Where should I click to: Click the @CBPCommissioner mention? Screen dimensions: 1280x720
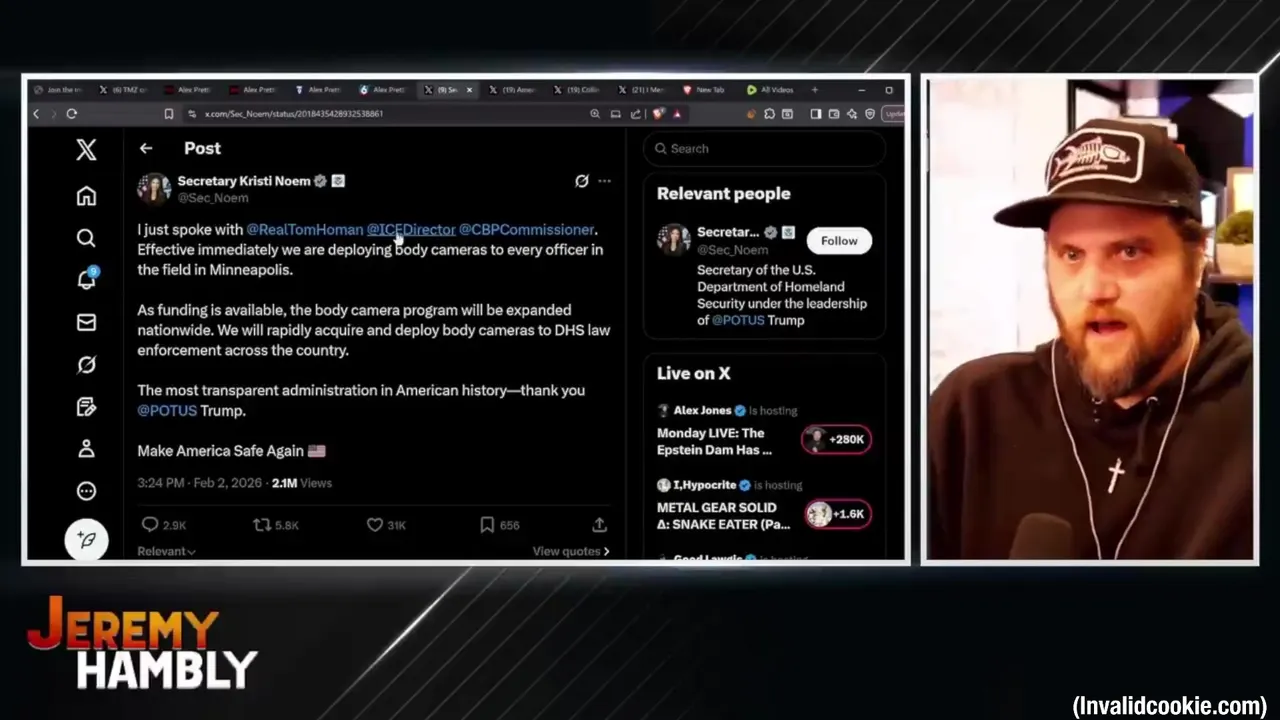(x=526, y=229)
